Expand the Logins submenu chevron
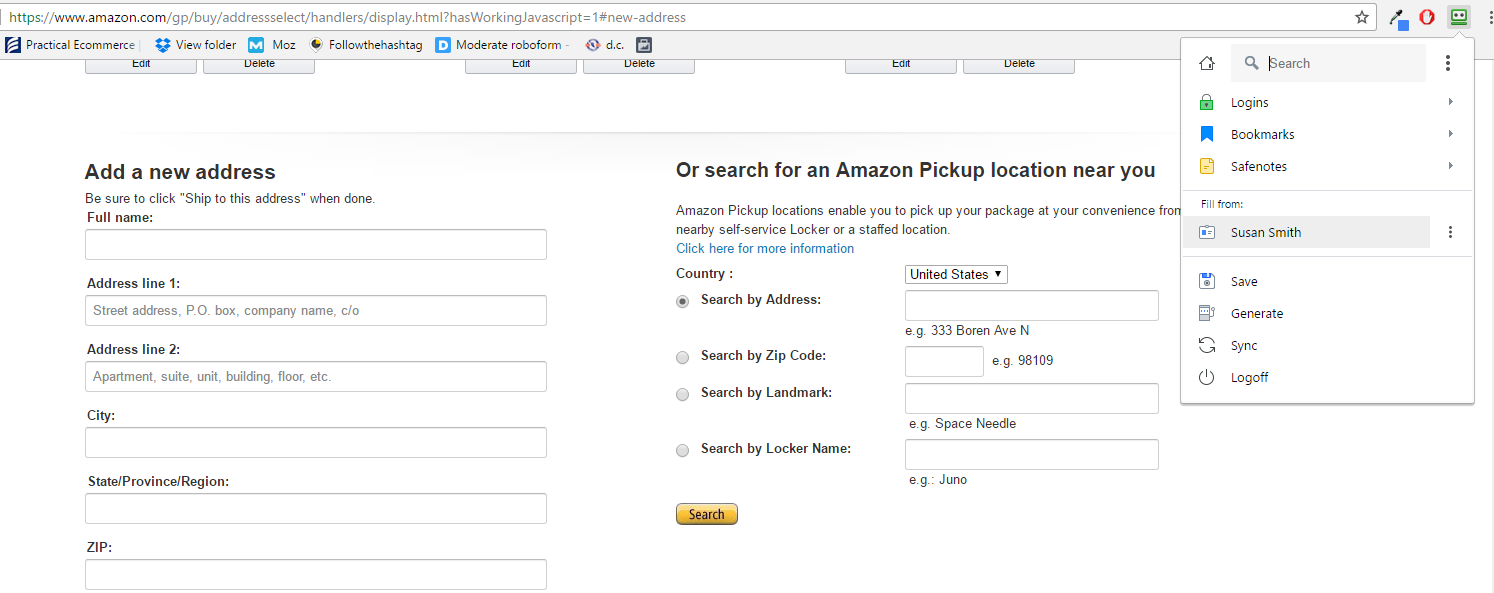This screenshot has width=1494, height=593. click(x=1451, y=101)
